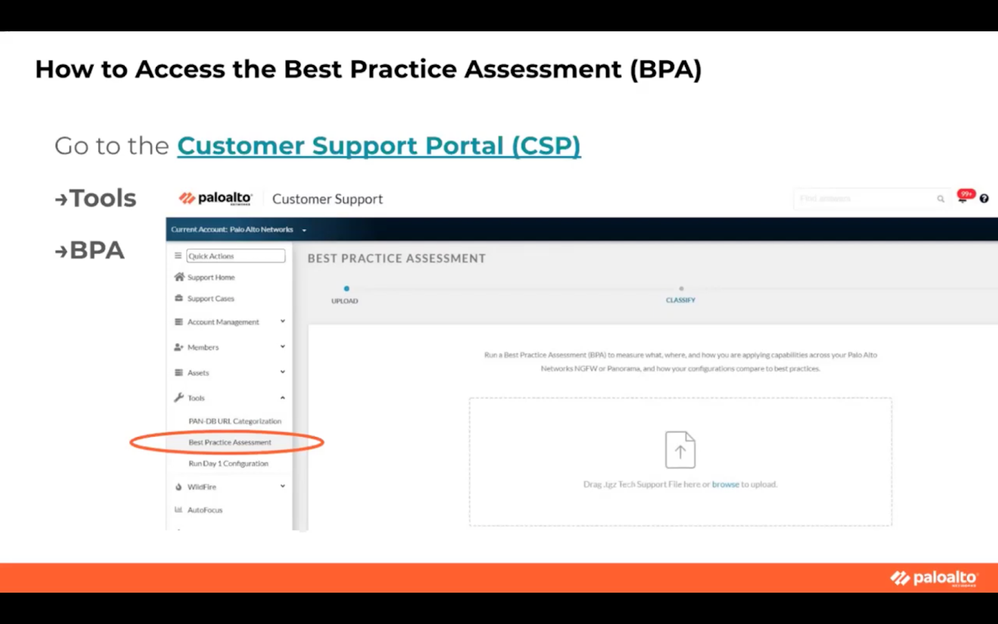This screenshot has width=998, height=624.
Task: Toggle the sidebar hamburger menu icon
Action: (178, 256)
